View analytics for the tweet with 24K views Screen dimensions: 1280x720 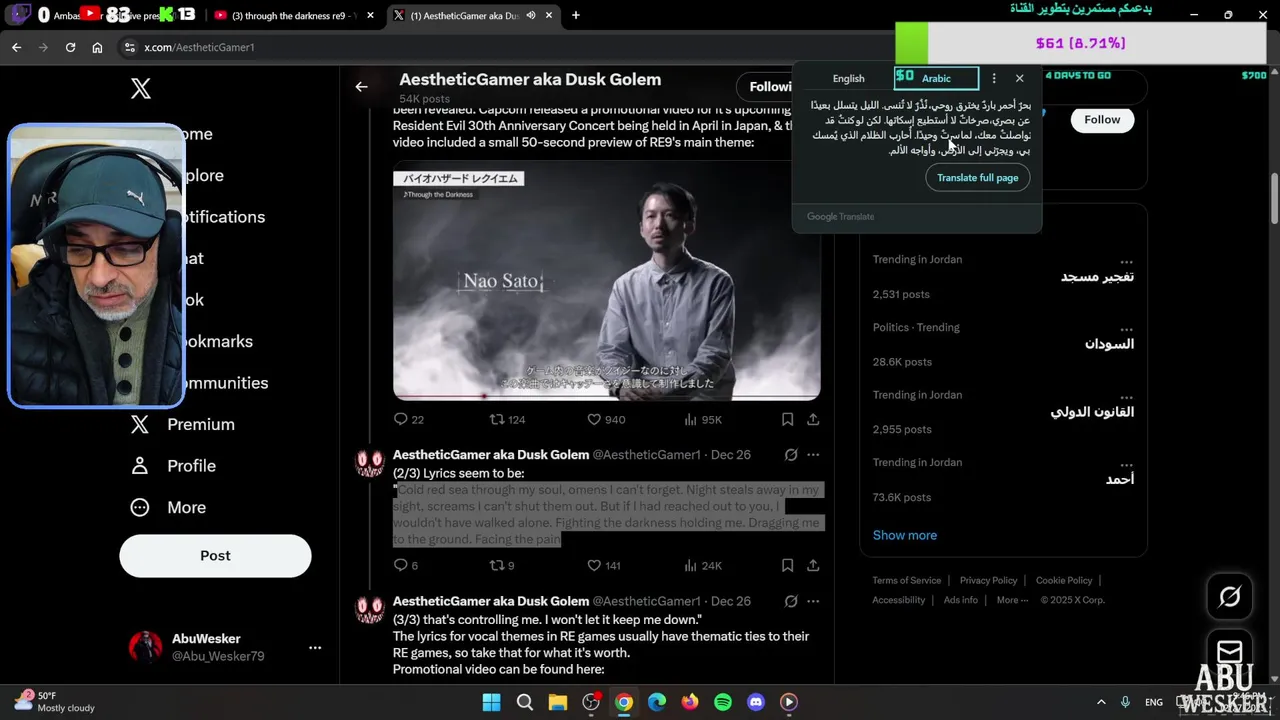point(703,565)
